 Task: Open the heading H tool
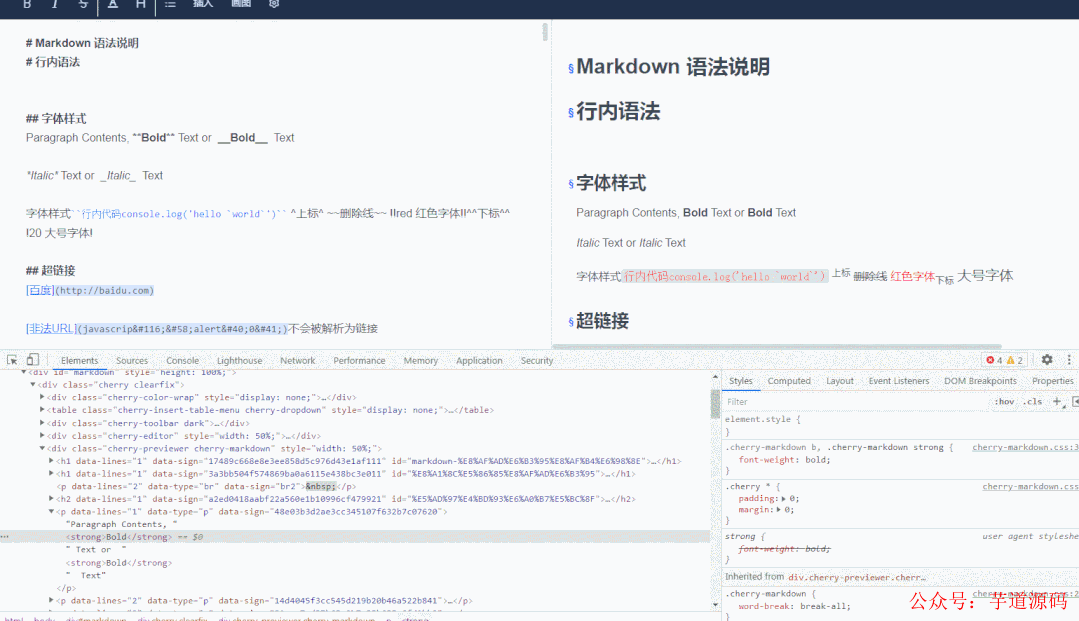point(140,4)
